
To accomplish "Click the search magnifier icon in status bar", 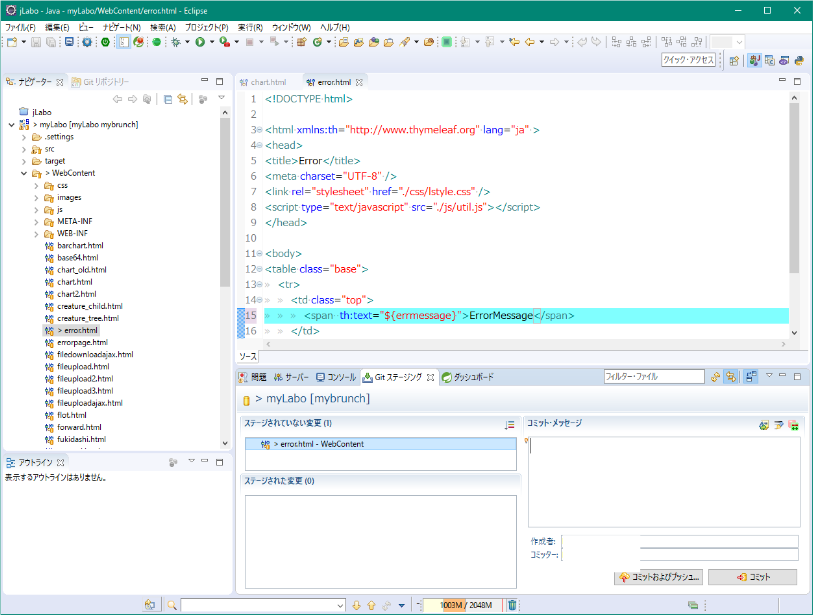I will [x=172, y=605].
